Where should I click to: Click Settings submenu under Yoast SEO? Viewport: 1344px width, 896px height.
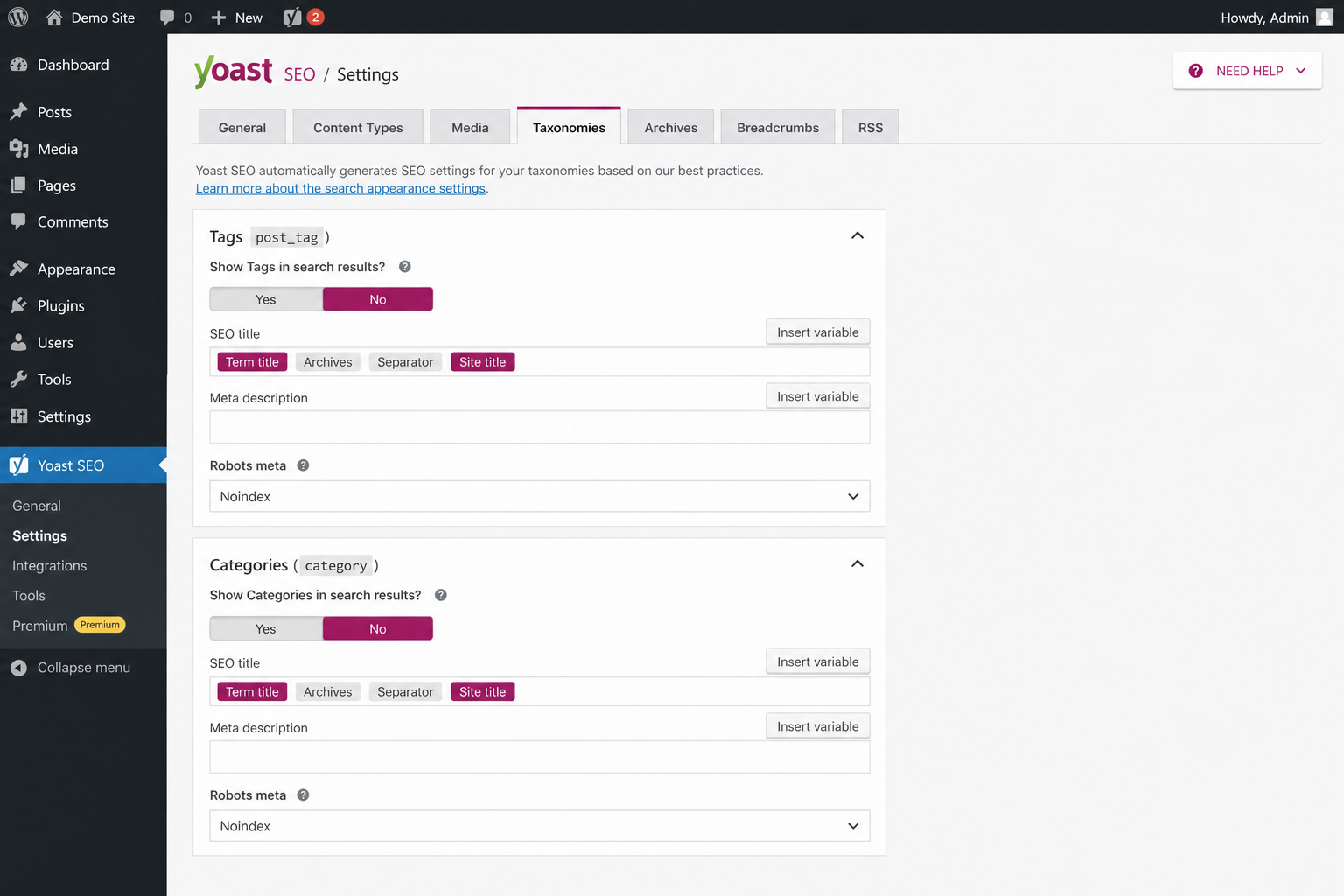point(40,535)
